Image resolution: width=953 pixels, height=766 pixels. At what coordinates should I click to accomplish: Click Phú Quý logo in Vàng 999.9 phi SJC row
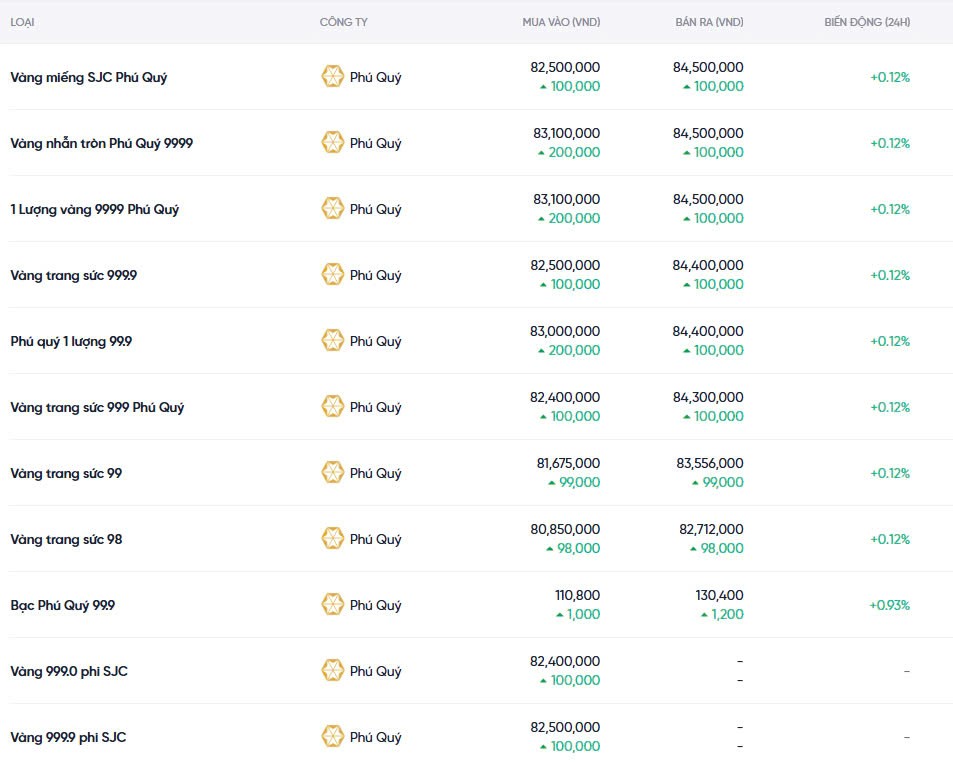coord(332,737)
